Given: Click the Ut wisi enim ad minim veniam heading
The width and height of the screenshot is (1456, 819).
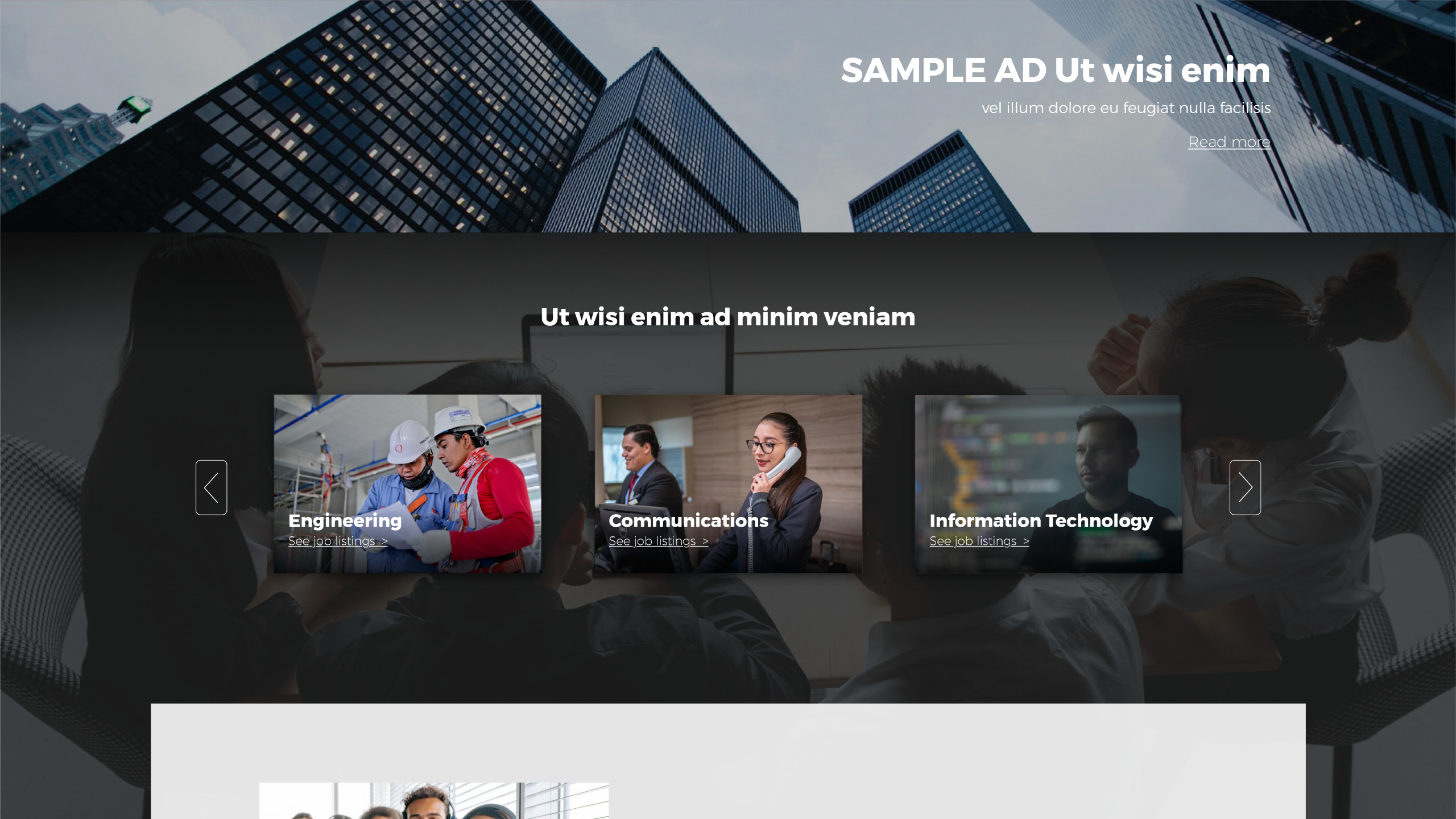Looking at the screenshot, I should (728, 317).
